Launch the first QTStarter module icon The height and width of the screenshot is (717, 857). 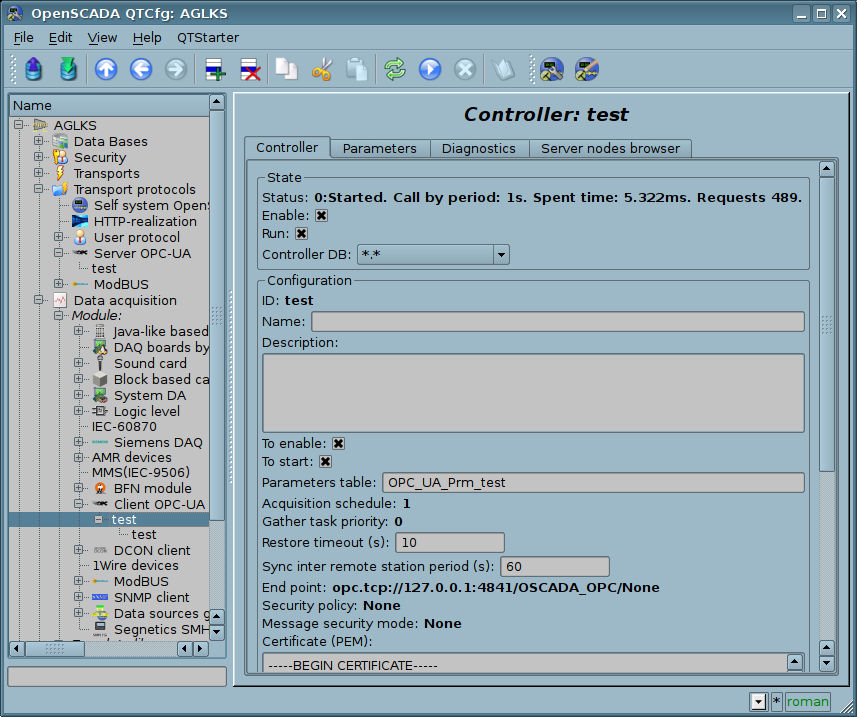552,69
